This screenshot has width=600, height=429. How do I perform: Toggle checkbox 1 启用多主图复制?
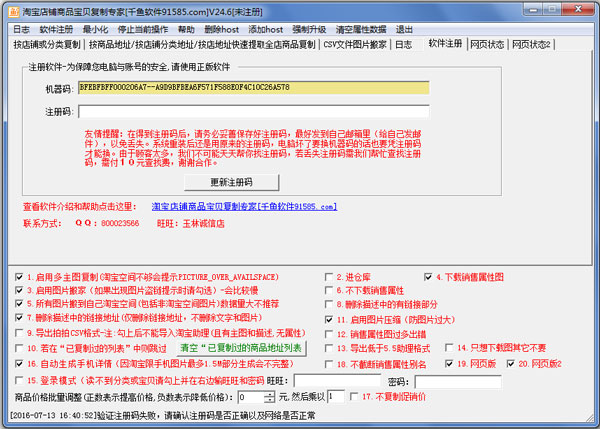pyautogui.click(x=19, y=276)
